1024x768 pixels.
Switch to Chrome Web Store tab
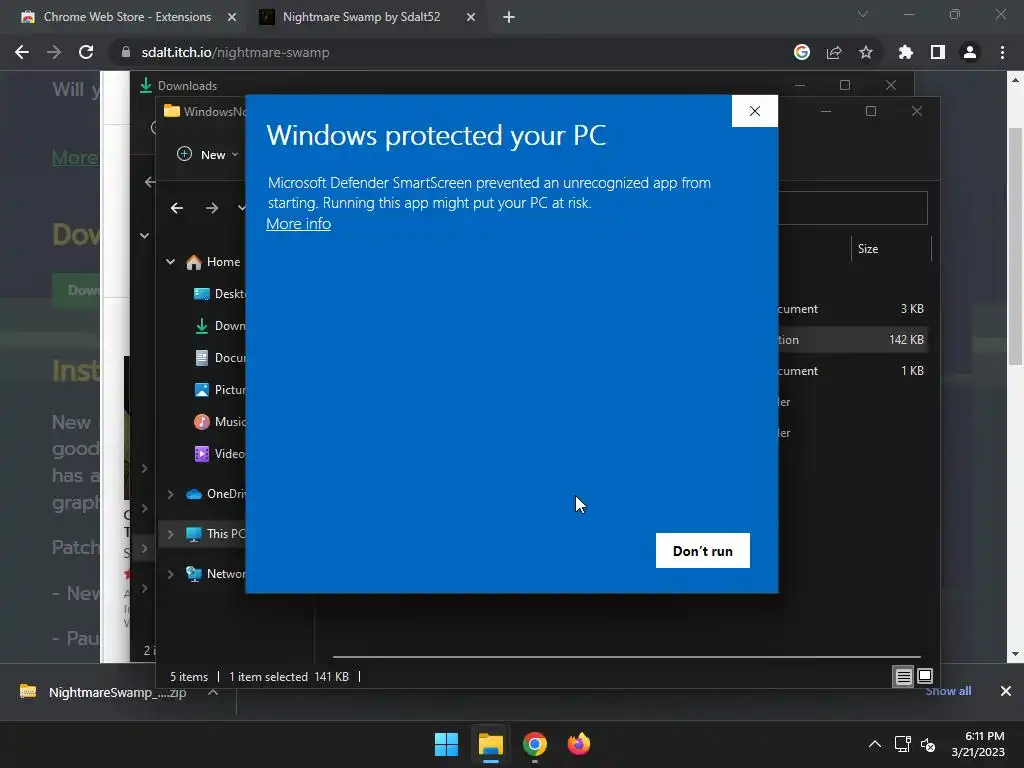tap(127, 17)
